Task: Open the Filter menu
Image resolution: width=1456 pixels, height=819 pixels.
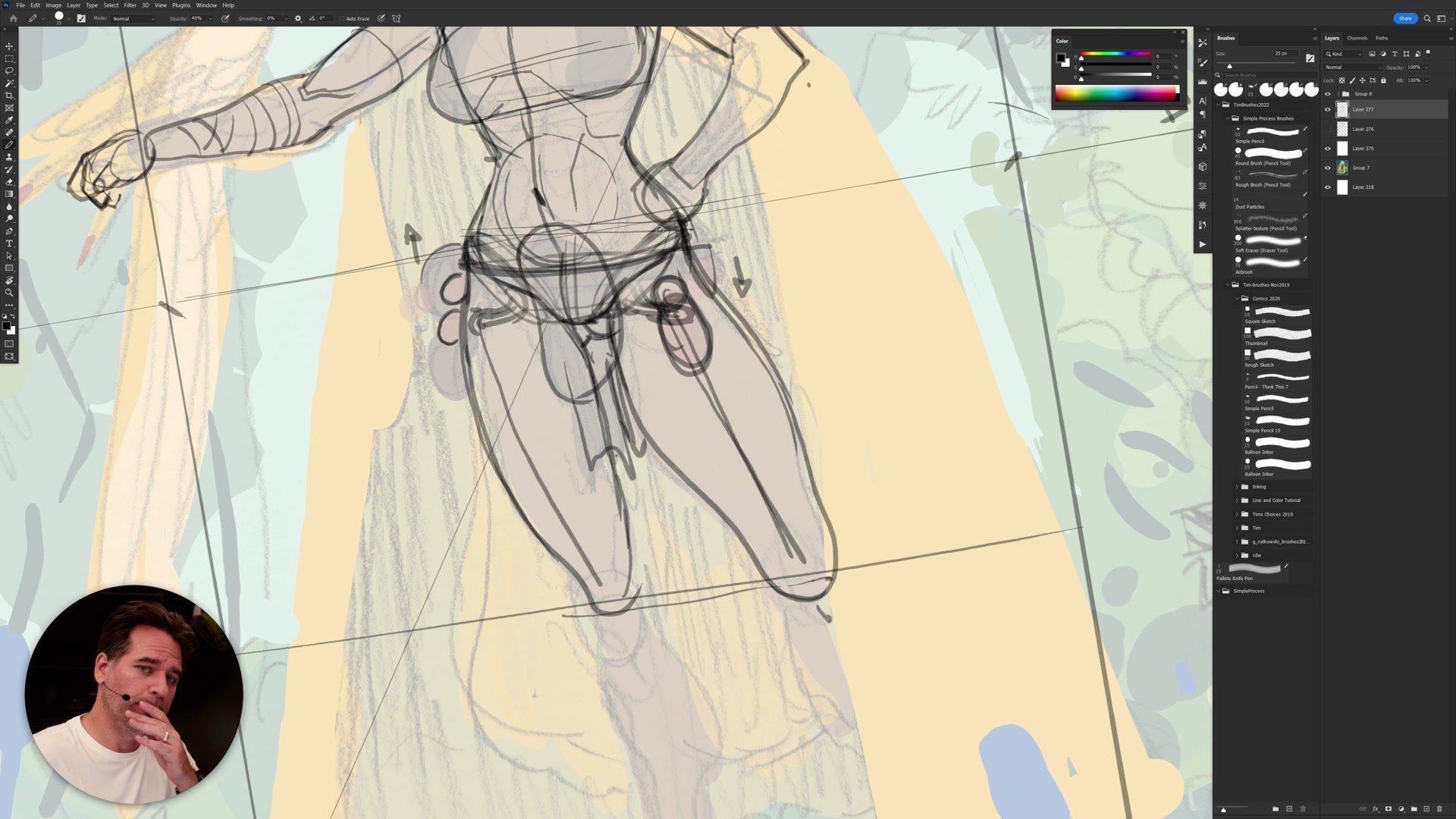Action: pyautogui.click(x=130, y=5)
